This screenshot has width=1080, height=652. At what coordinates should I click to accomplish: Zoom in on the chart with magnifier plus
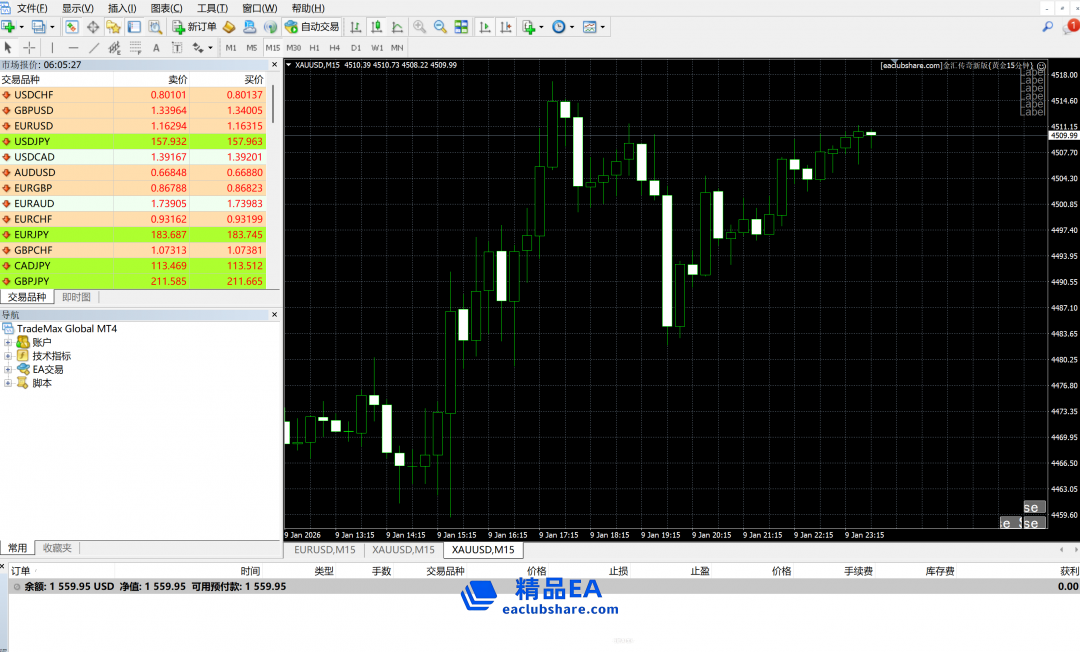pyautogui.click(x=420, y=27)
